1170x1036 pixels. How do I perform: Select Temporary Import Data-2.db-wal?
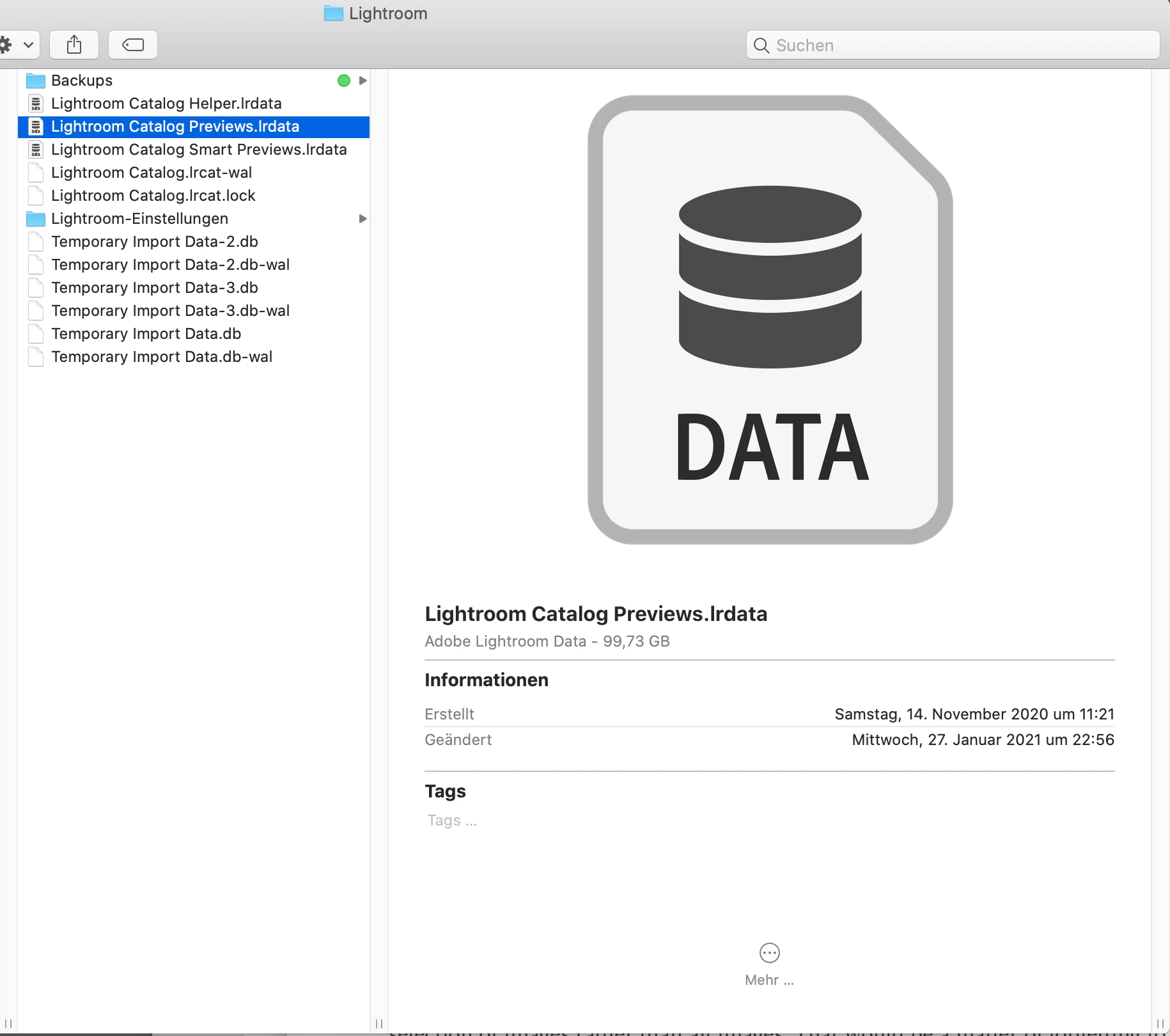pos(194,265)
